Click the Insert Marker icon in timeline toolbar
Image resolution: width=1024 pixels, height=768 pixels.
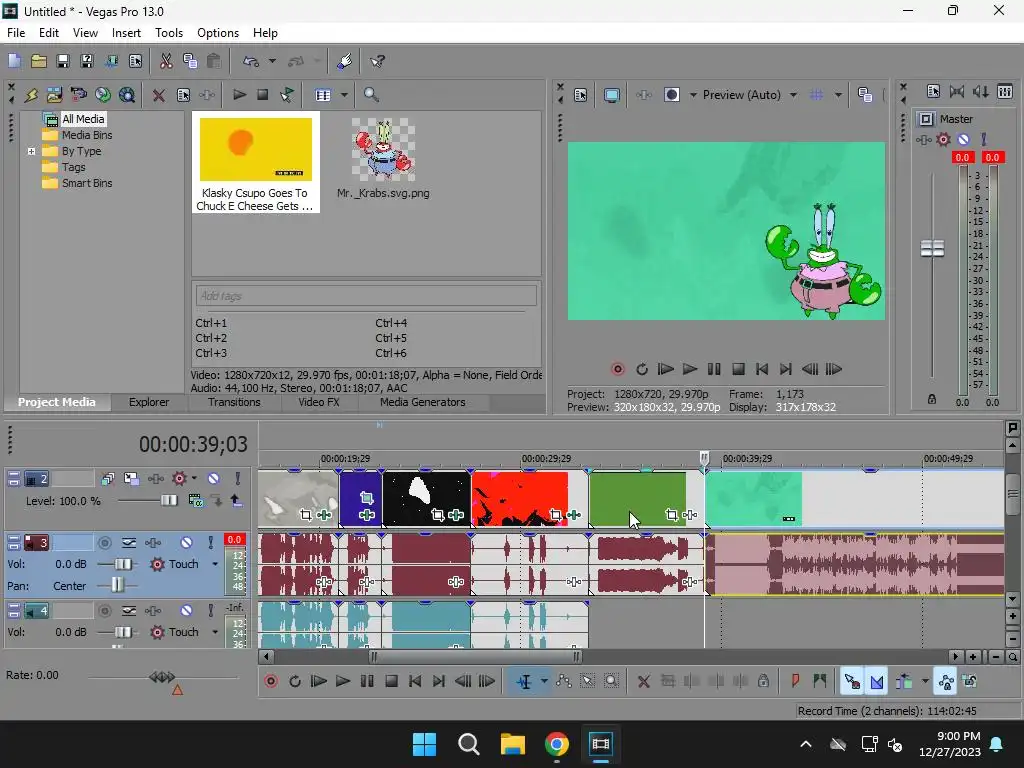click(x=795, y=682)
